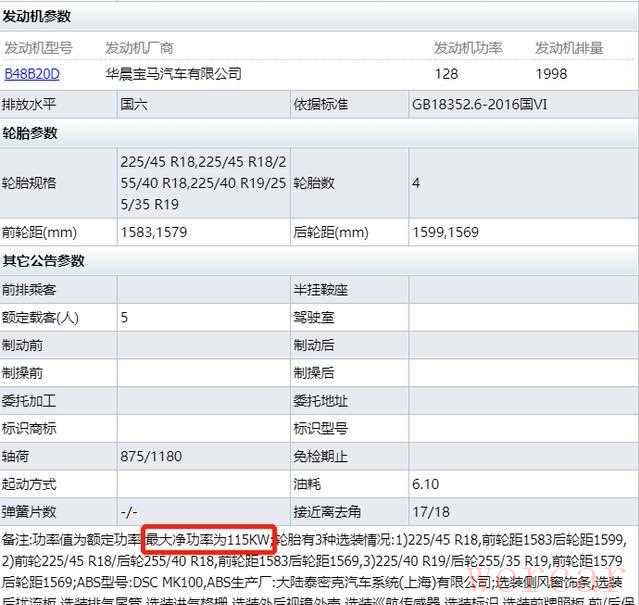Select the axle load value 875/1180
This screenshot has height=605, width=639.
pyautogui.click(x=149, y=456)
